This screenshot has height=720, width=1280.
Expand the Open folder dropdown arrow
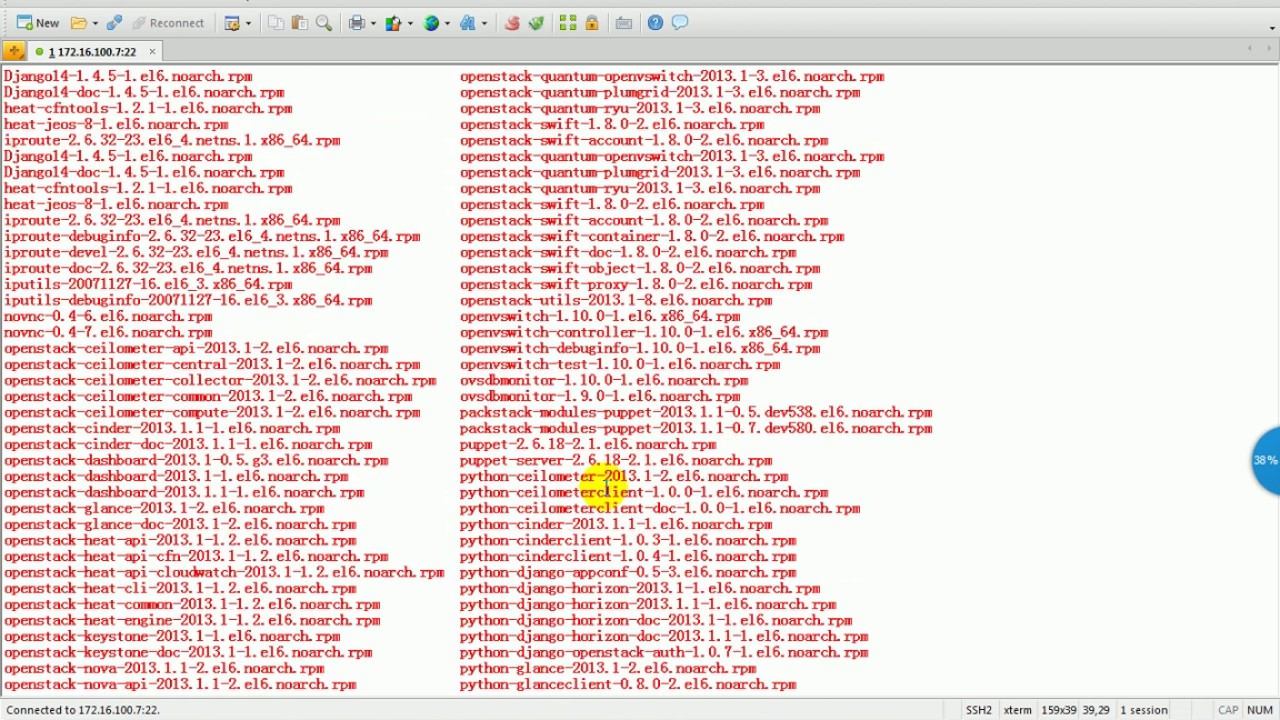[x=95, y=22]
